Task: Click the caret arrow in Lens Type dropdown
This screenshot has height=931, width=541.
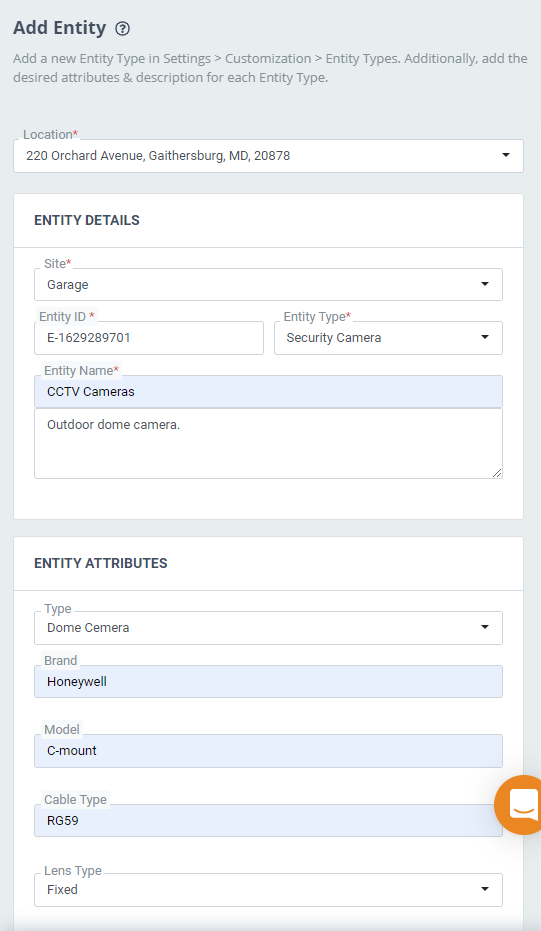Action: click(x=485, y=889)
